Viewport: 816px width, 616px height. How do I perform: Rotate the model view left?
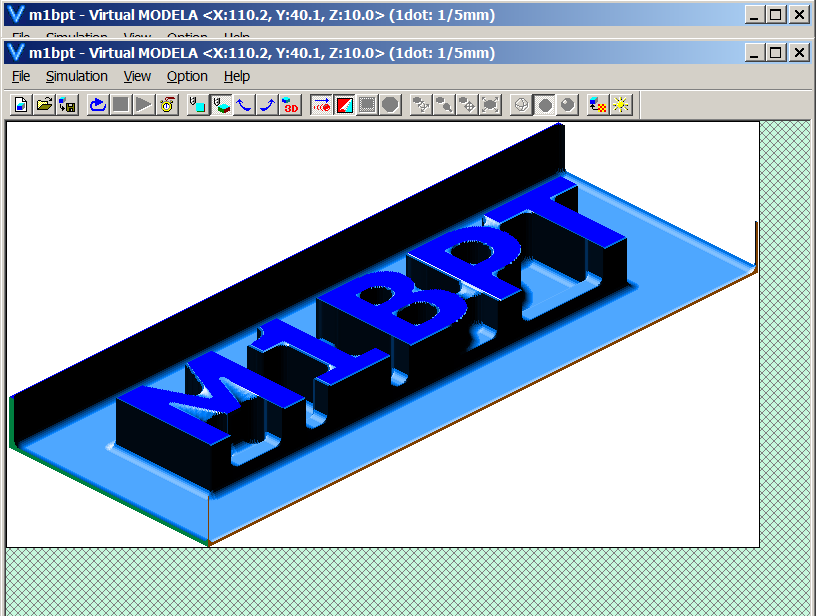245,104
